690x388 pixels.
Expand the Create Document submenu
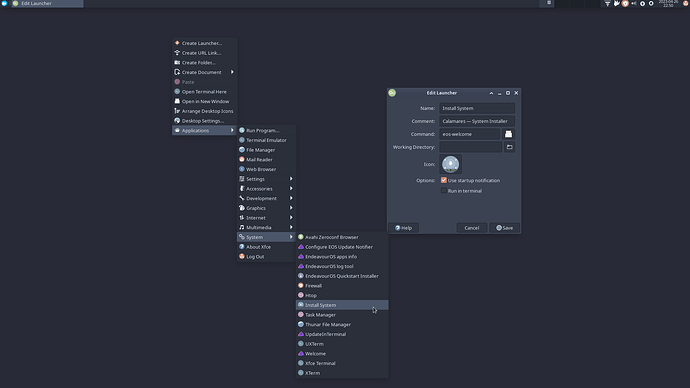205,72
